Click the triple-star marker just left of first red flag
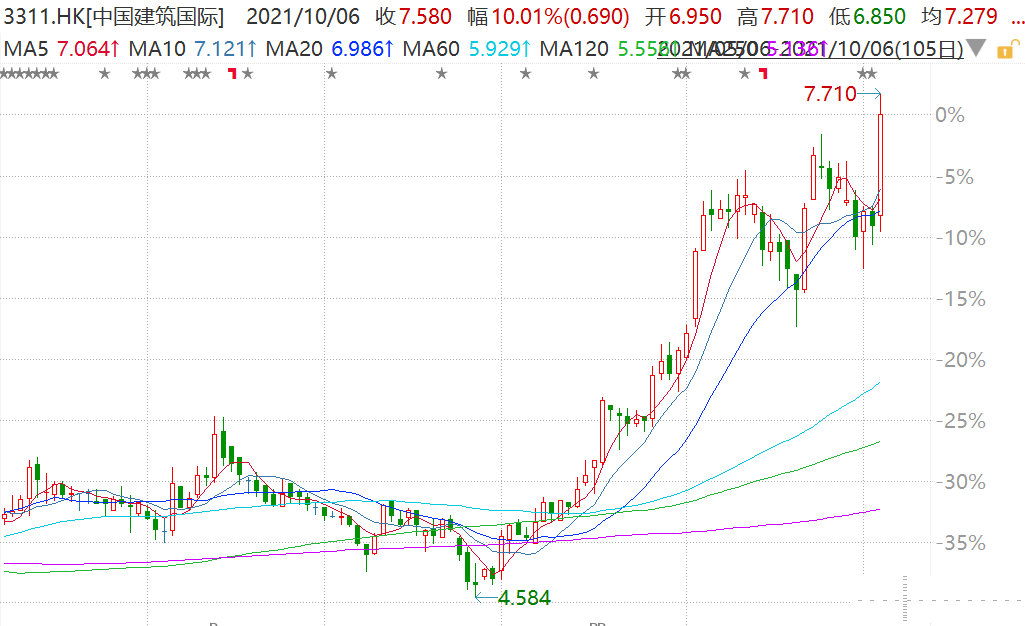1025x626 pixels. pos(197,74)
